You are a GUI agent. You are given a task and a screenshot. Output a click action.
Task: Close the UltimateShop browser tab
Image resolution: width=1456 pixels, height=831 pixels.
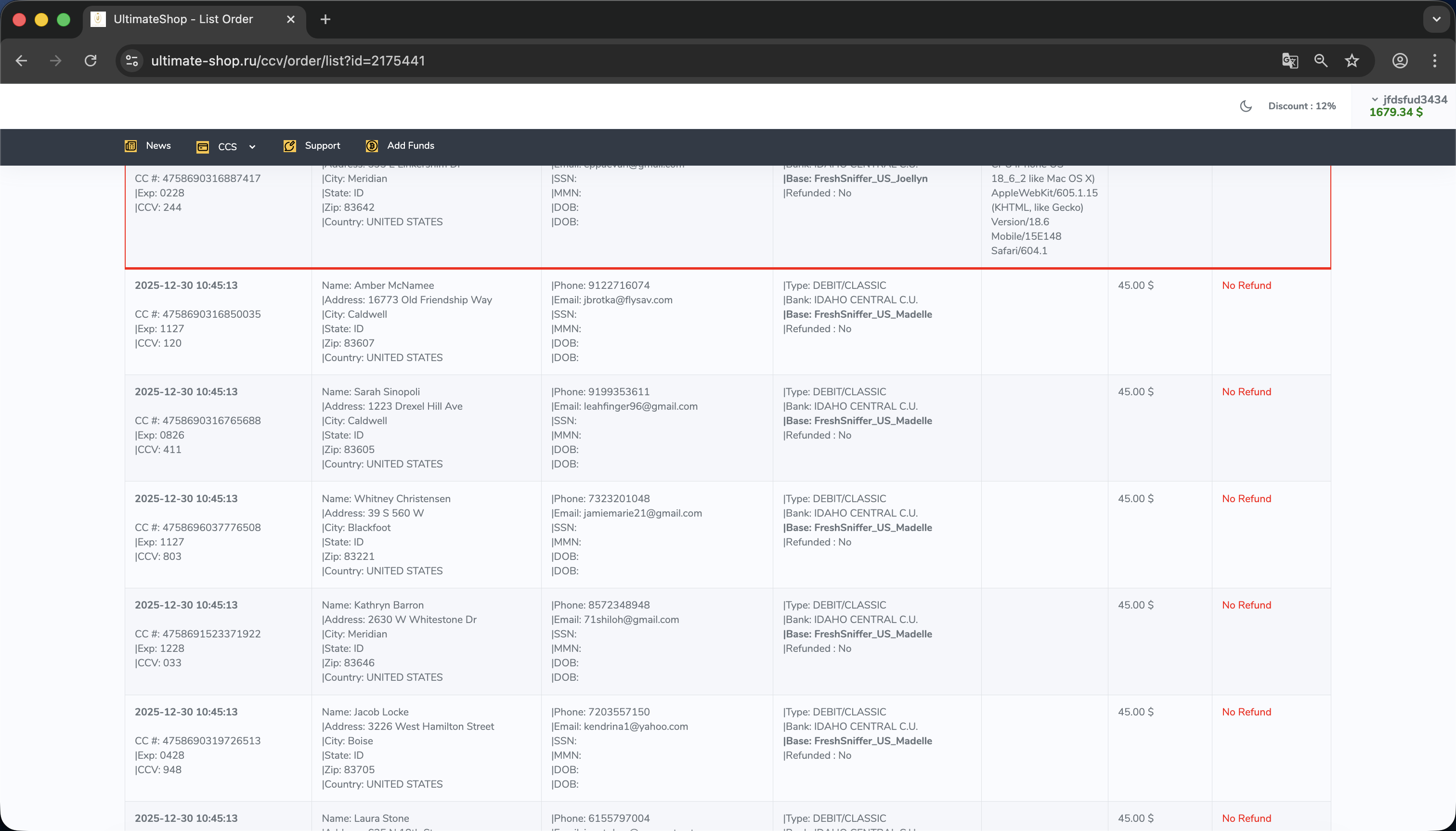point(290,19)
